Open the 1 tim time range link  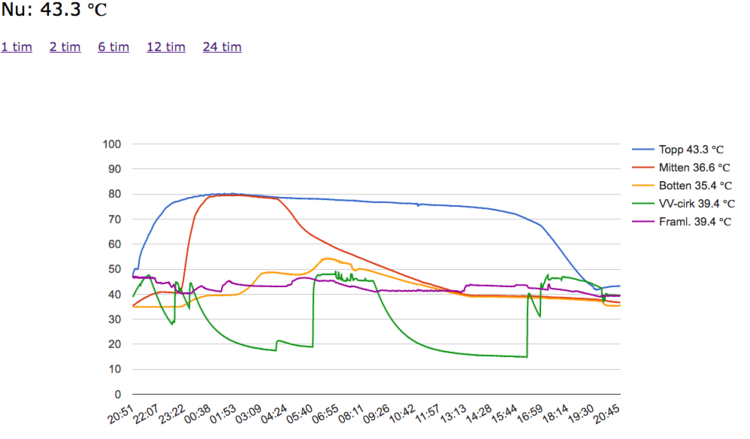(16, 47)
